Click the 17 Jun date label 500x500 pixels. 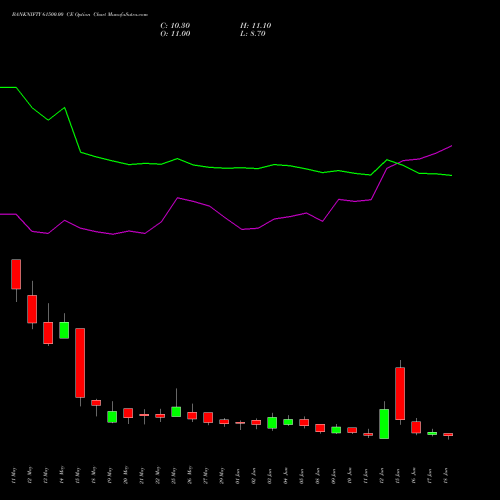[x=430, y=476]
